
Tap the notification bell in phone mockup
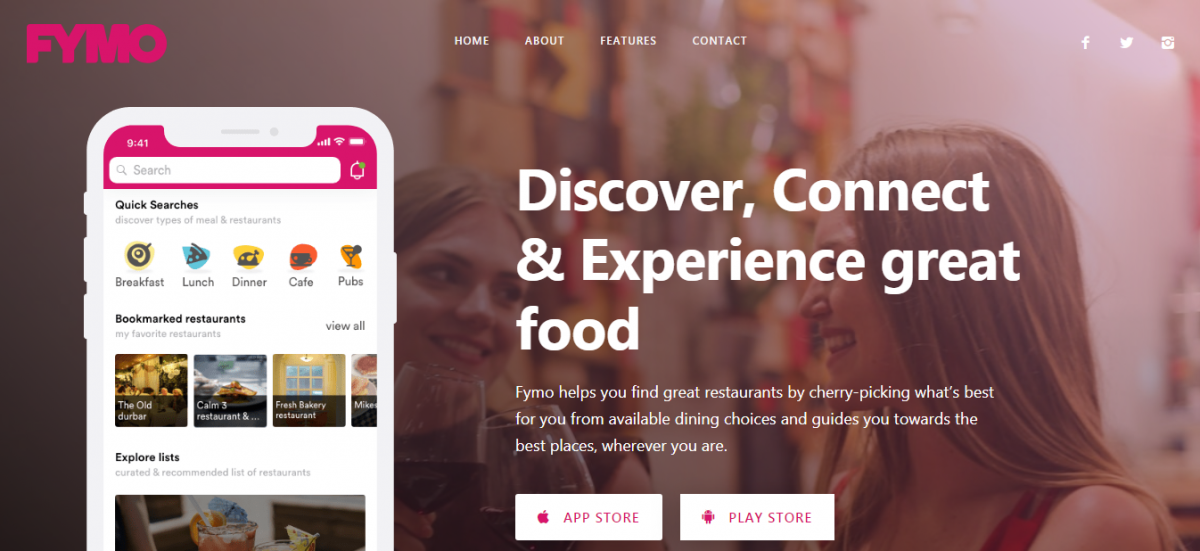[x=357, y=170]
